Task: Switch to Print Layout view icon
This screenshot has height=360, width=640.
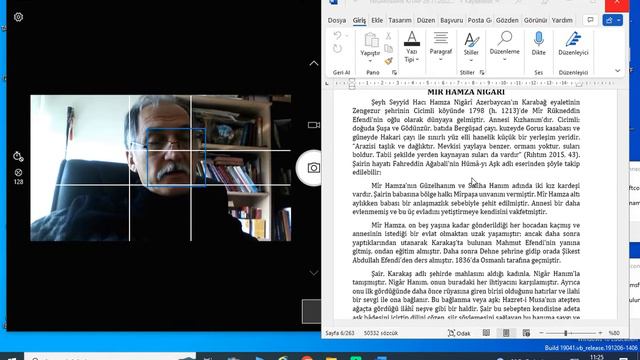Action: click(x=506, y=333)
